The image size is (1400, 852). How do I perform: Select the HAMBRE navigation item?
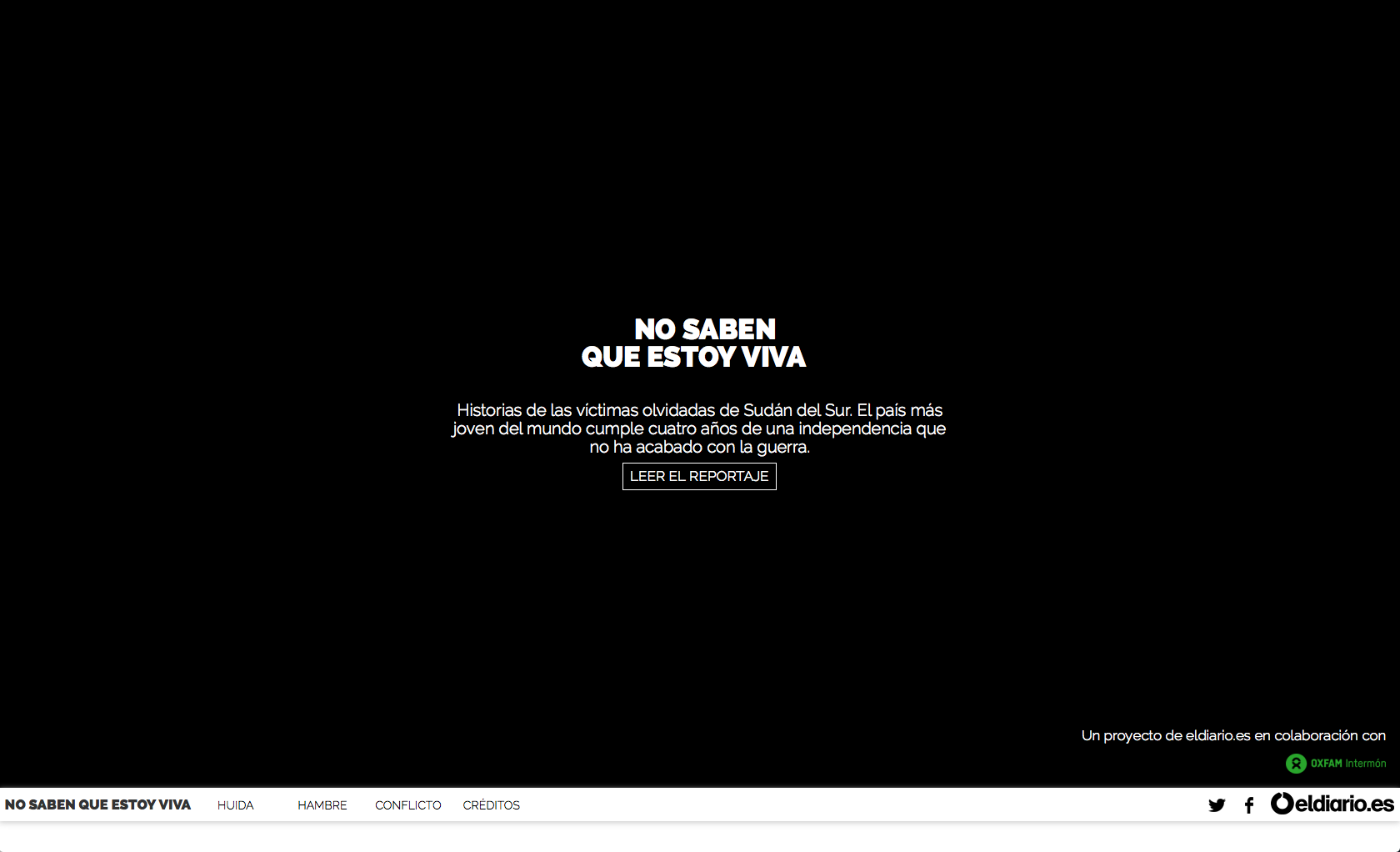322,805
